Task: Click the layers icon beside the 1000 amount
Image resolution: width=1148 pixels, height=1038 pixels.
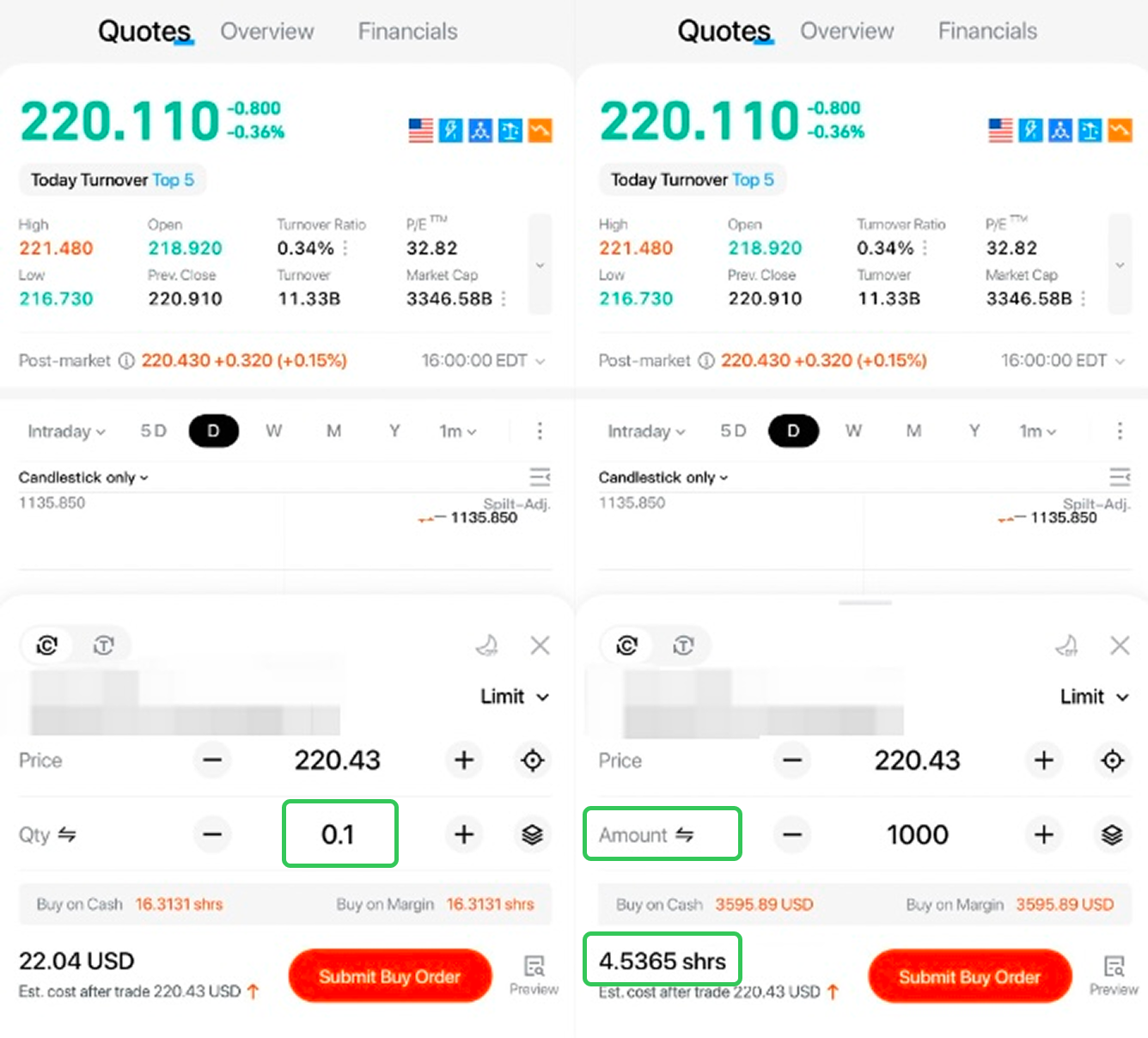Action: [1112, 834]
